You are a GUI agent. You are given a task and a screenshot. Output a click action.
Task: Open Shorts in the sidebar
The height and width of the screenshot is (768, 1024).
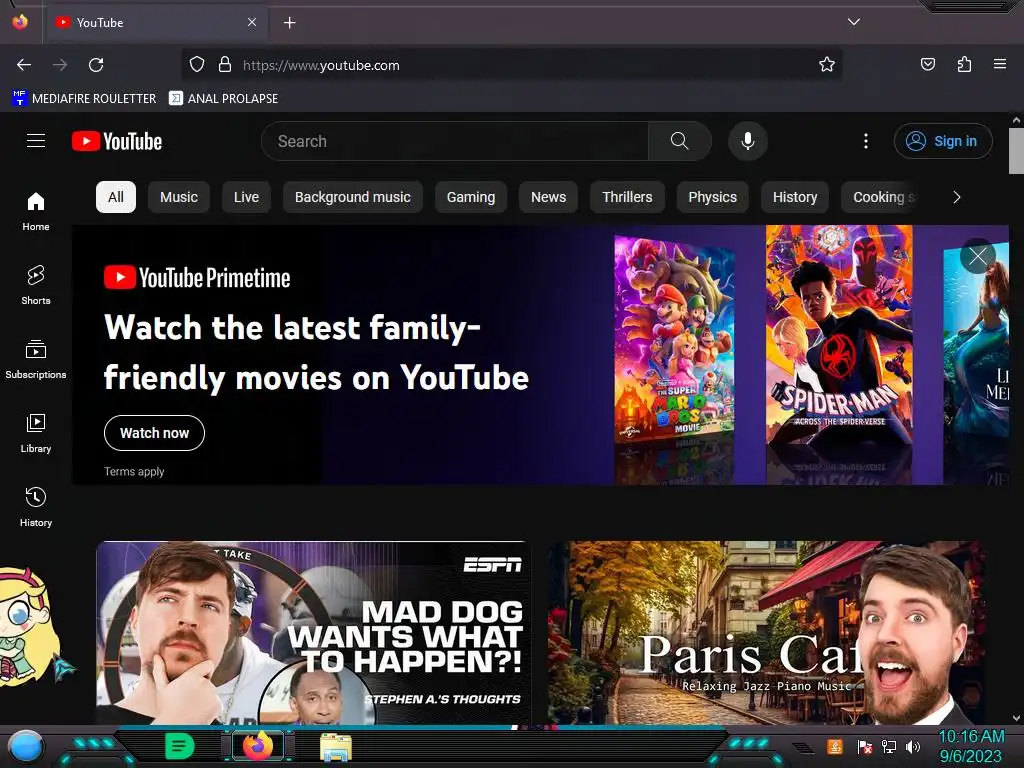coord(36,285)
